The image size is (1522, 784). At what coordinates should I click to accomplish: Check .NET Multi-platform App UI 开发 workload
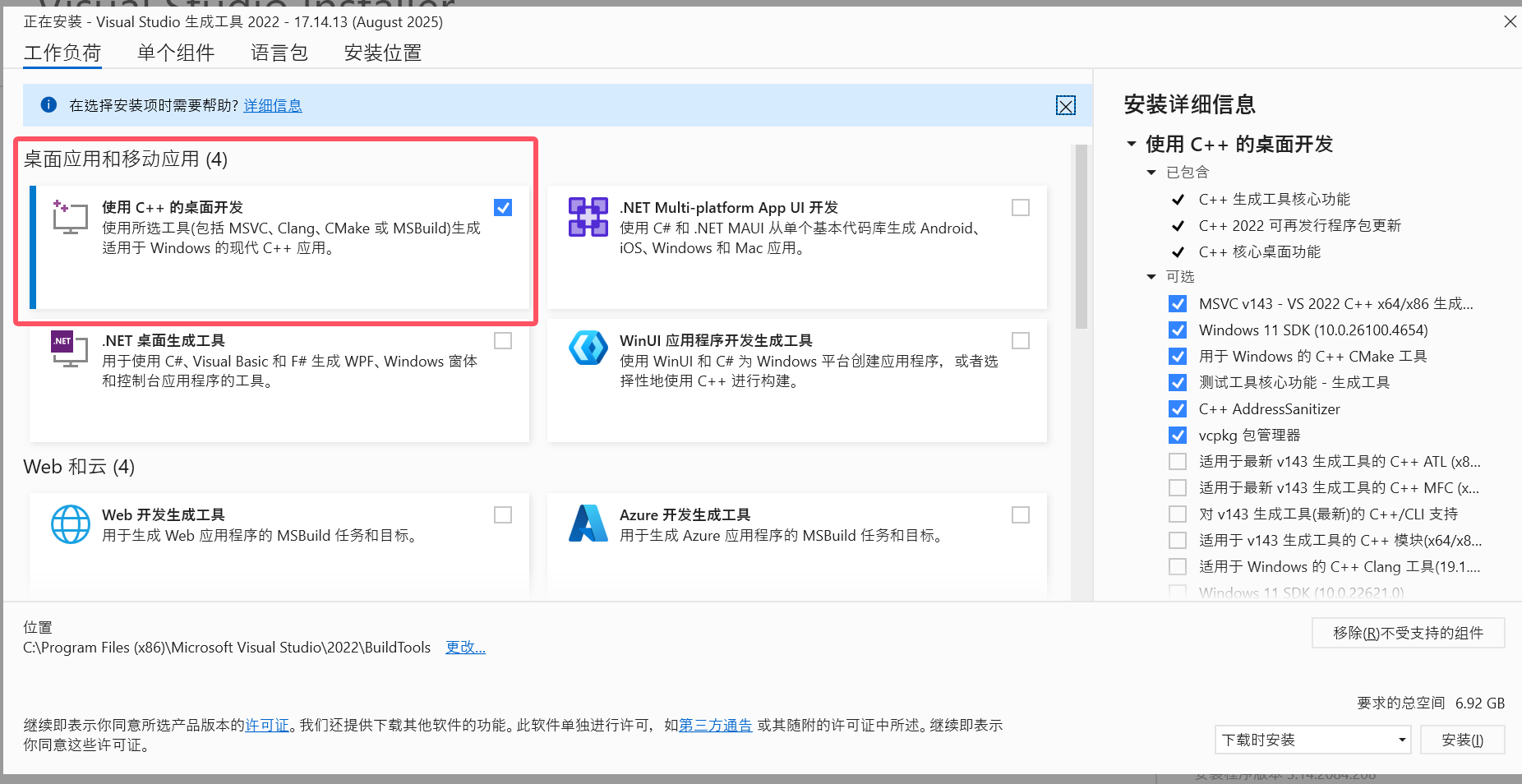[1021, 208]
